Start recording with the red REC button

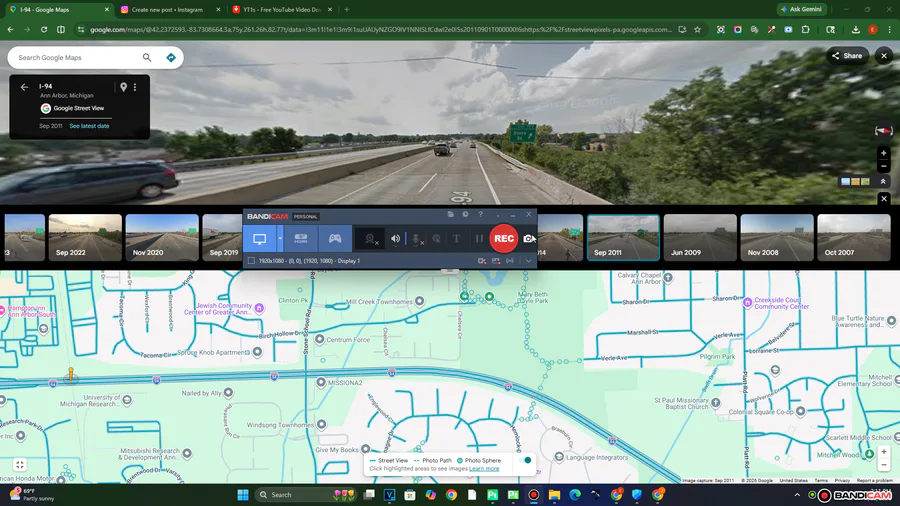click(503, 238)
